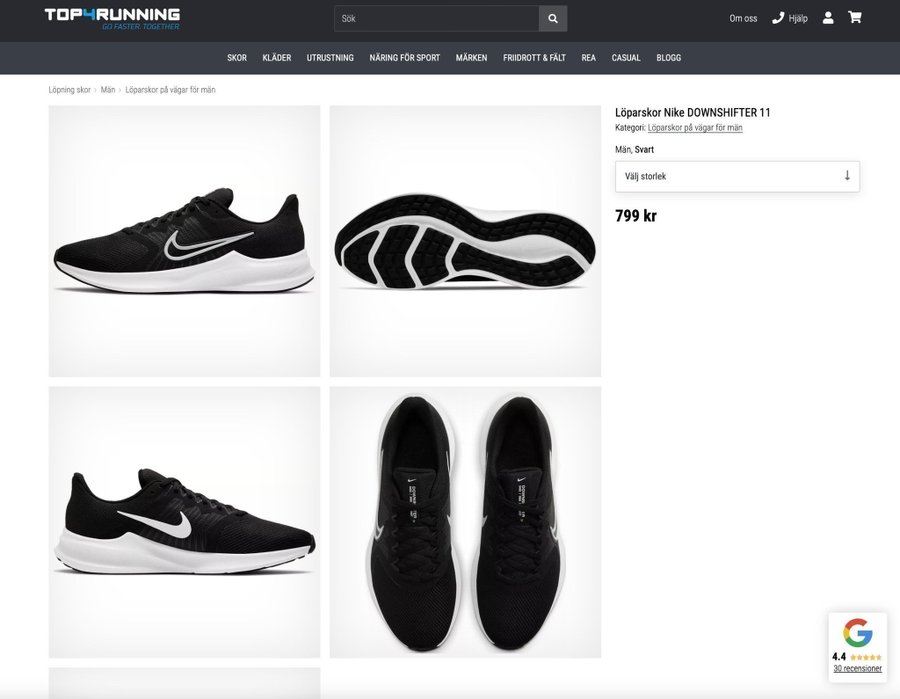
Task: Open the BLOGG page
Action: tap(669, 58)
